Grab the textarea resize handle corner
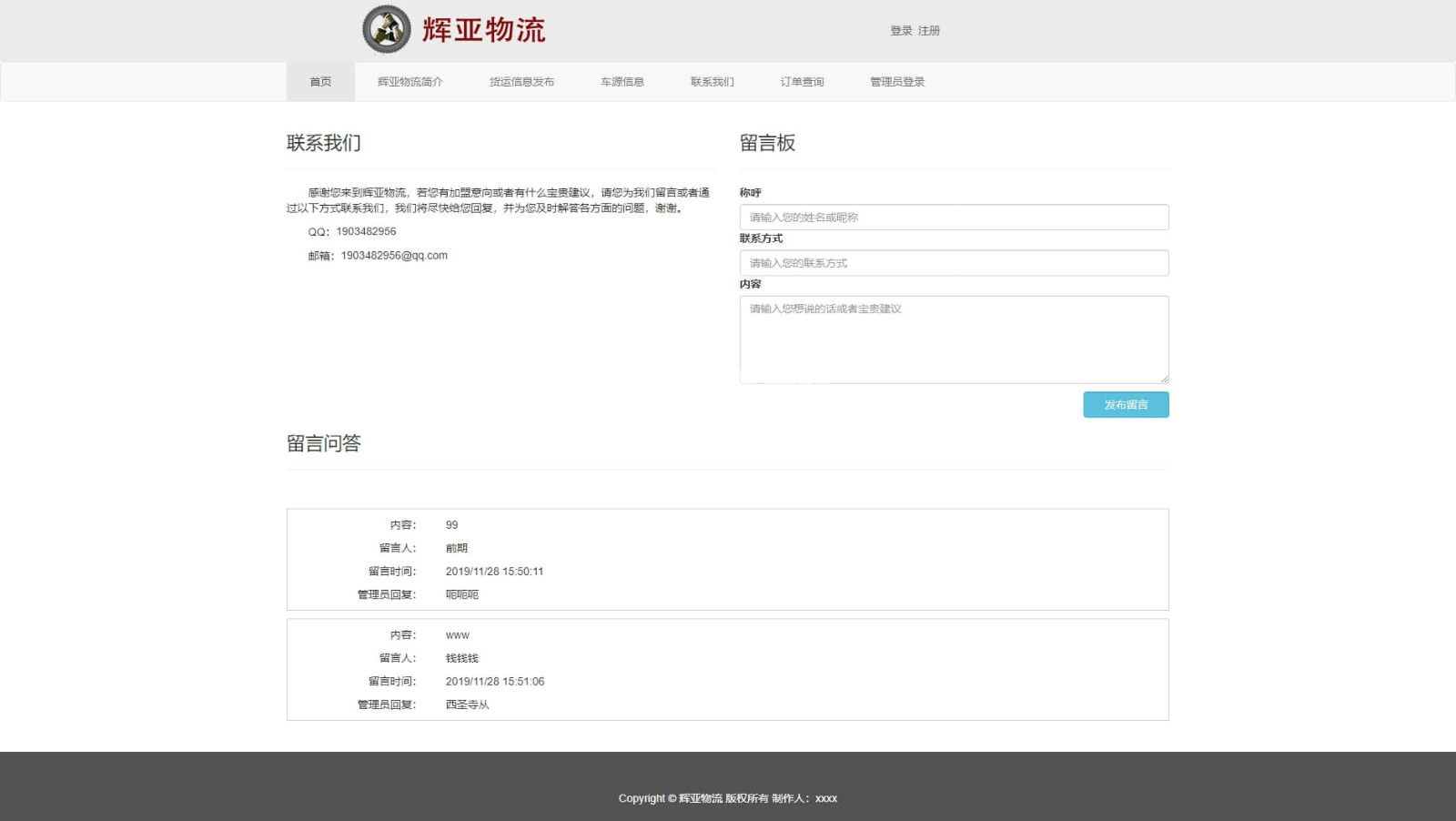The width and height of the screenshot is (1456, 821). (x=1164, y=379)
